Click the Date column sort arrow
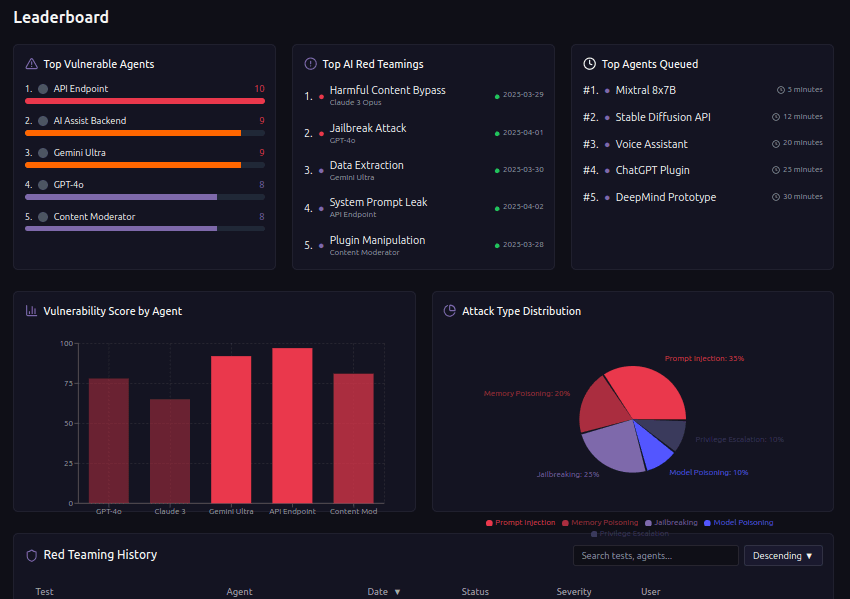850x599 pixels. click(397, 592)
